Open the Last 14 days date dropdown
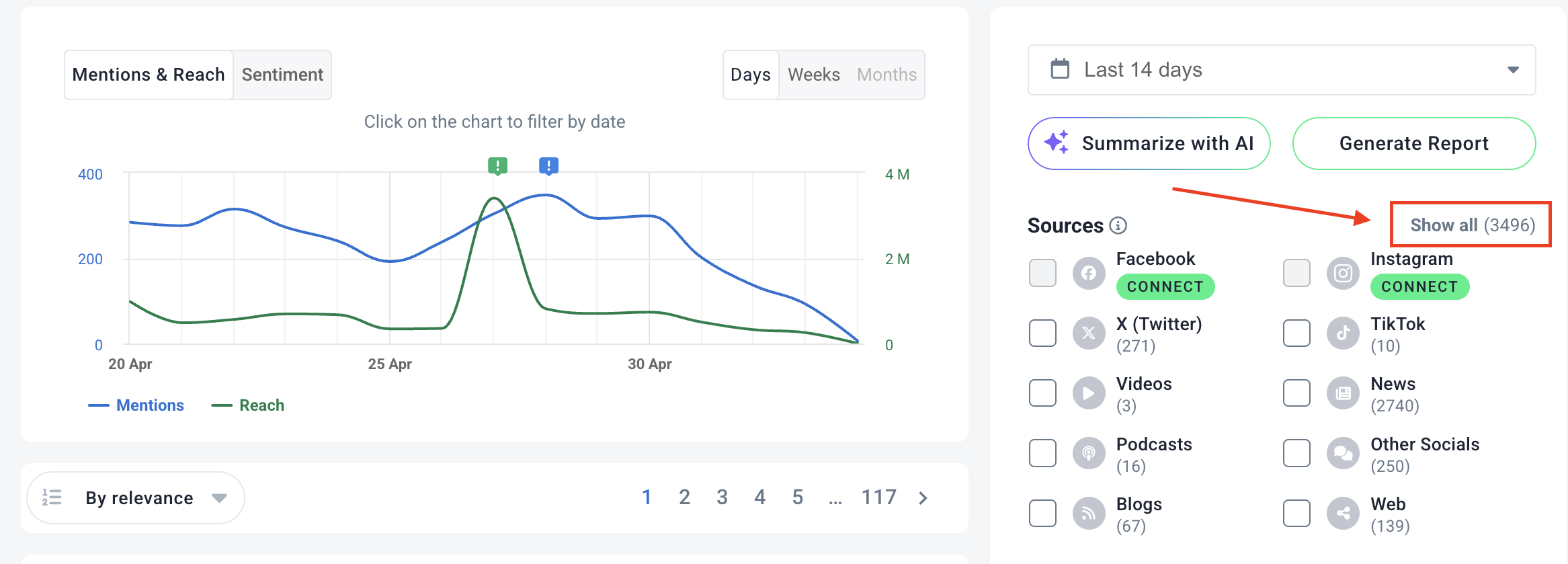1568x564 pixels. 1281,70
